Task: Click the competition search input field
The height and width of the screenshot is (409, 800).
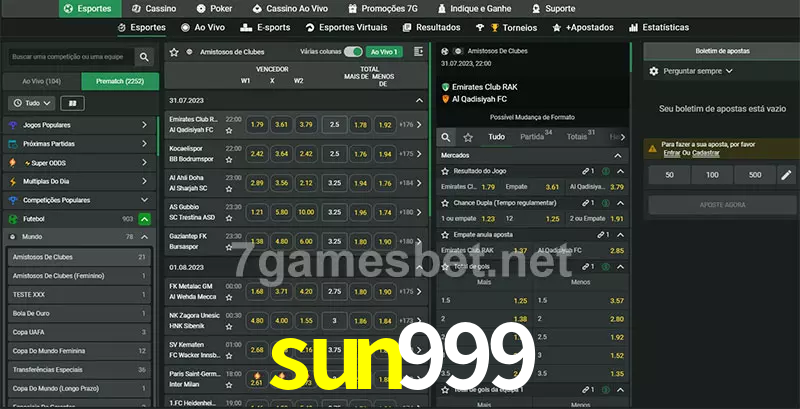Action: coord(68,58)
